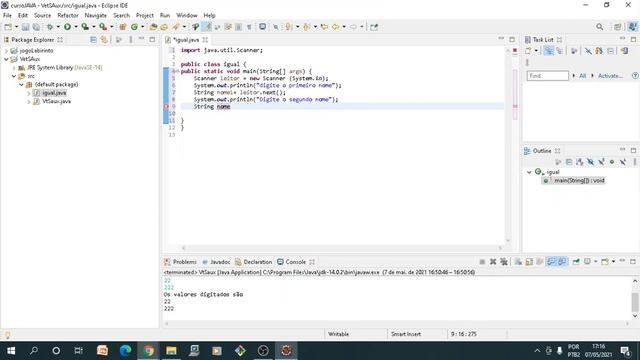
Task: Click the New Java Package icon
Action: pyautogui.click(x=122, y=27)
